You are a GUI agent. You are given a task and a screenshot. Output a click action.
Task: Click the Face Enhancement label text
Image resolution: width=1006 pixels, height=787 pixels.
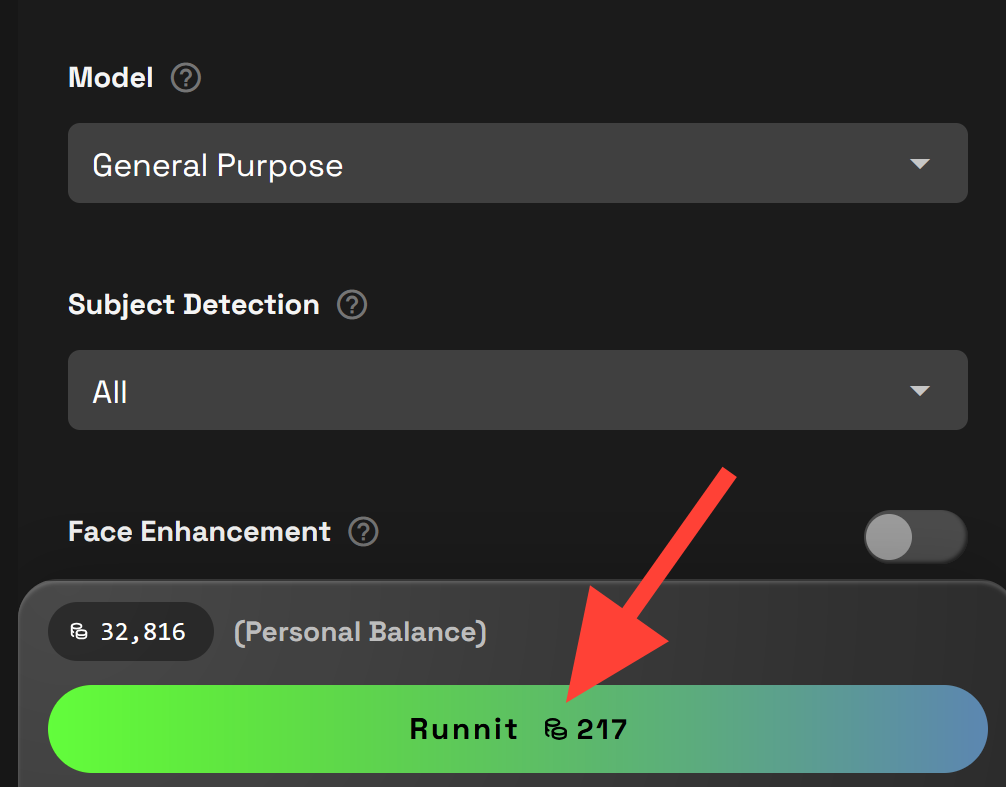pyautogui.click(x=199, y=532)
